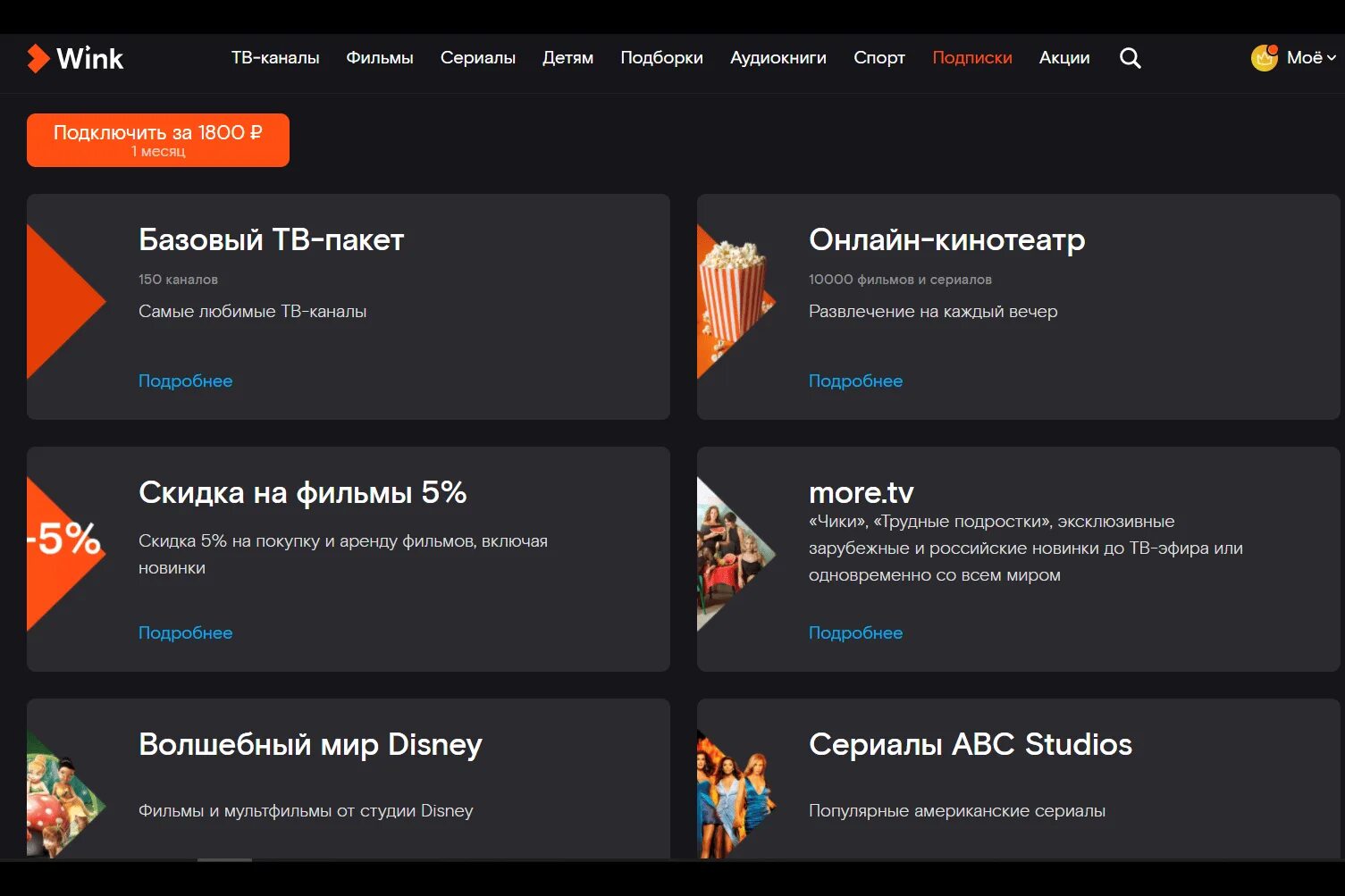Click the '150 каналов' text
This screenshot has height=896, width=1345.
click(178, 280)
